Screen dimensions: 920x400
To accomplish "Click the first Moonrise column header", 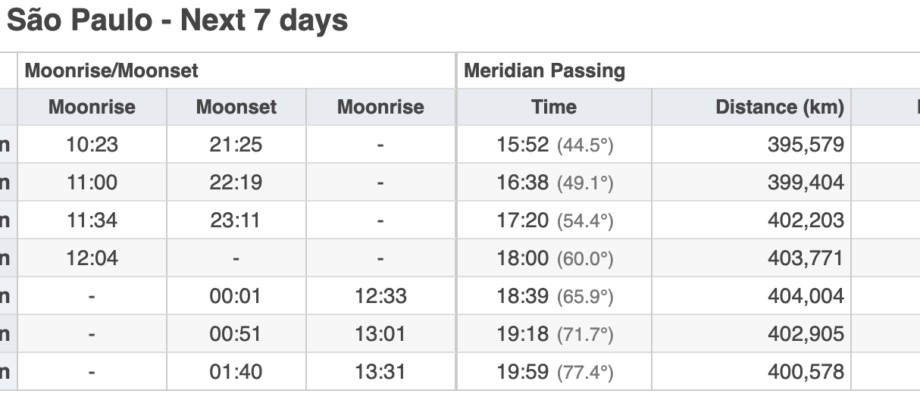I will (92, 107).
